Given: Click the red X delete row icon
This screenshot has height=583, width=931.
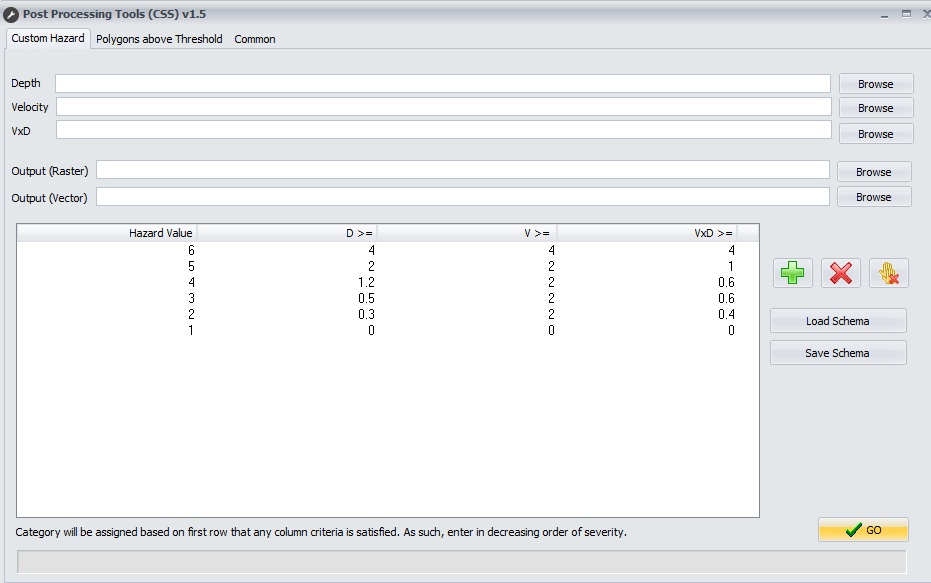Looking at the screenshot, I should pyautogui.click(x=841, y=273).
